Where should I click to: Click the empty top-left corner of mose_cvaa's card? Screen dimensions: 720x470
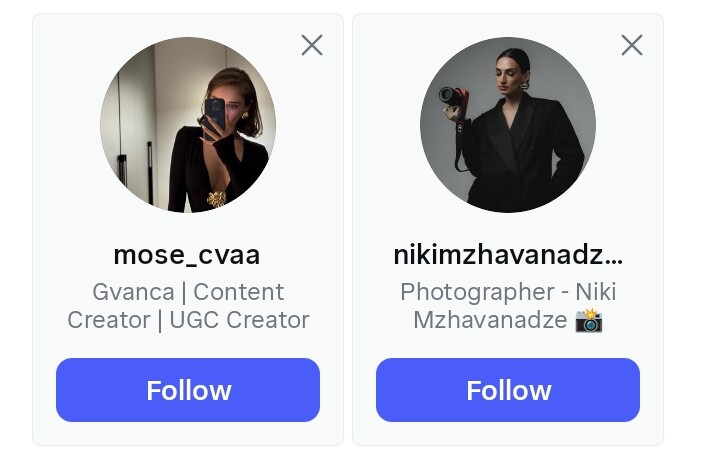[50, 32]
